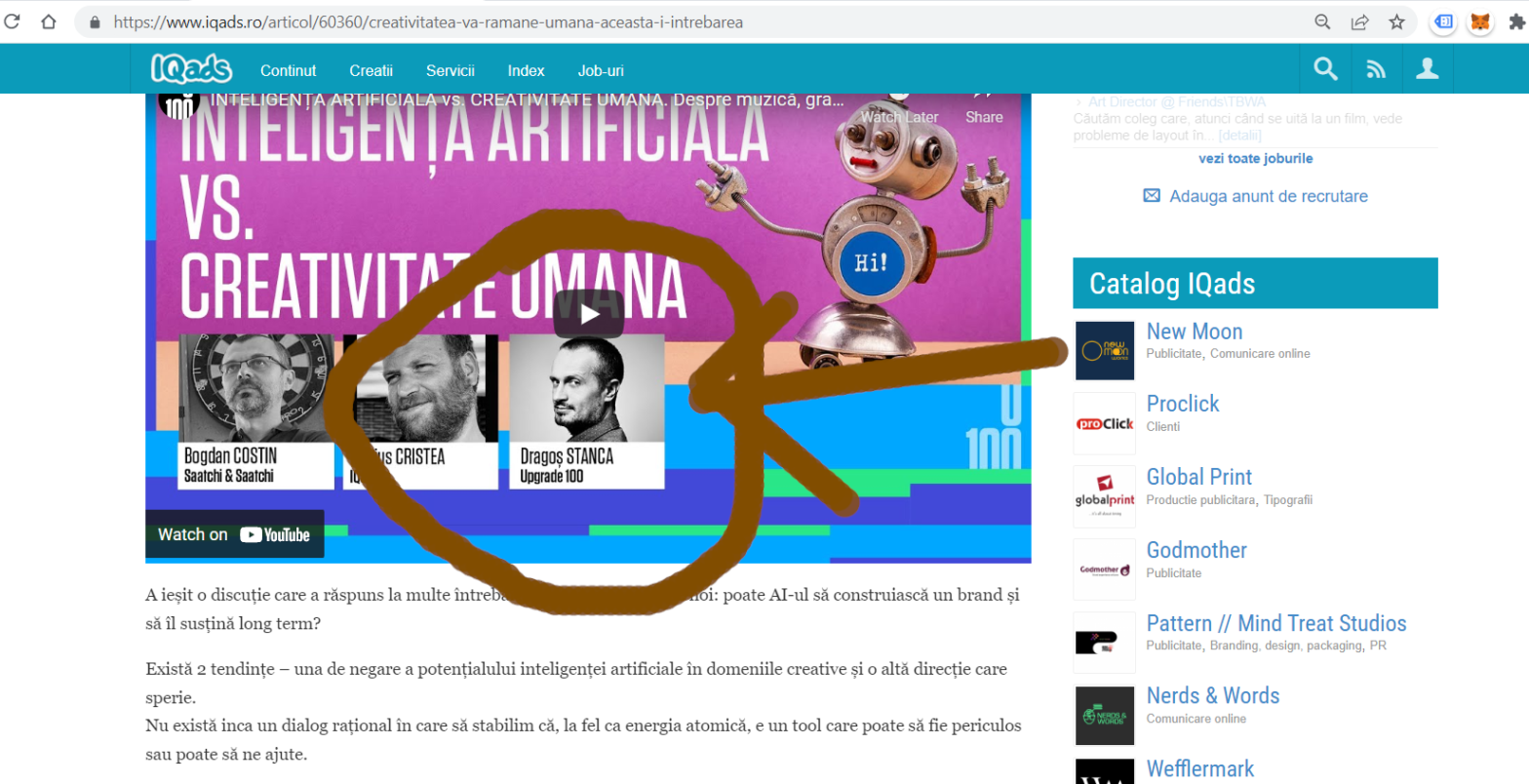Click the New Moon logo thumbnail
This screenshot has height=784, width=1529.
tap(1105, 350)
